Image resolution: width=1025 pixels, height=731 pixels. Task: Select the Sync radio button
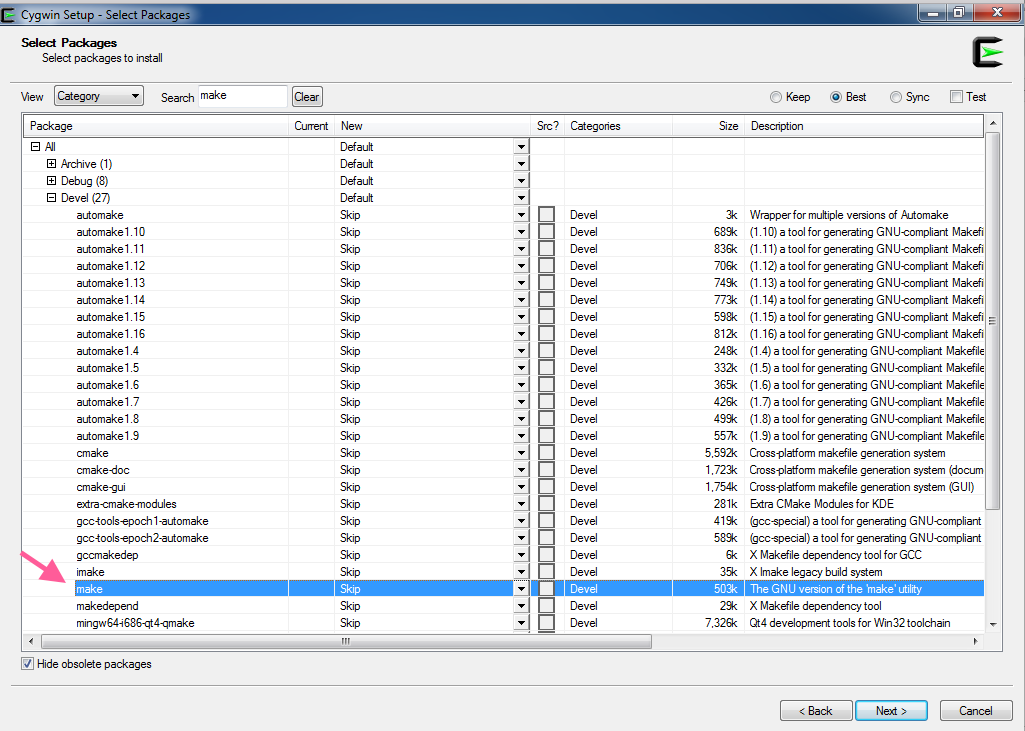click(896, 97)
